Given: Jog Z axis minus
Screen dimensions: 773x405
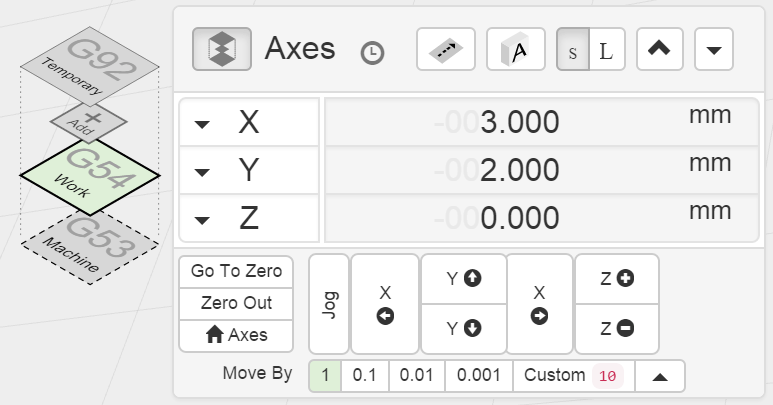Looking at the screenshot, I should coord(617,328).
